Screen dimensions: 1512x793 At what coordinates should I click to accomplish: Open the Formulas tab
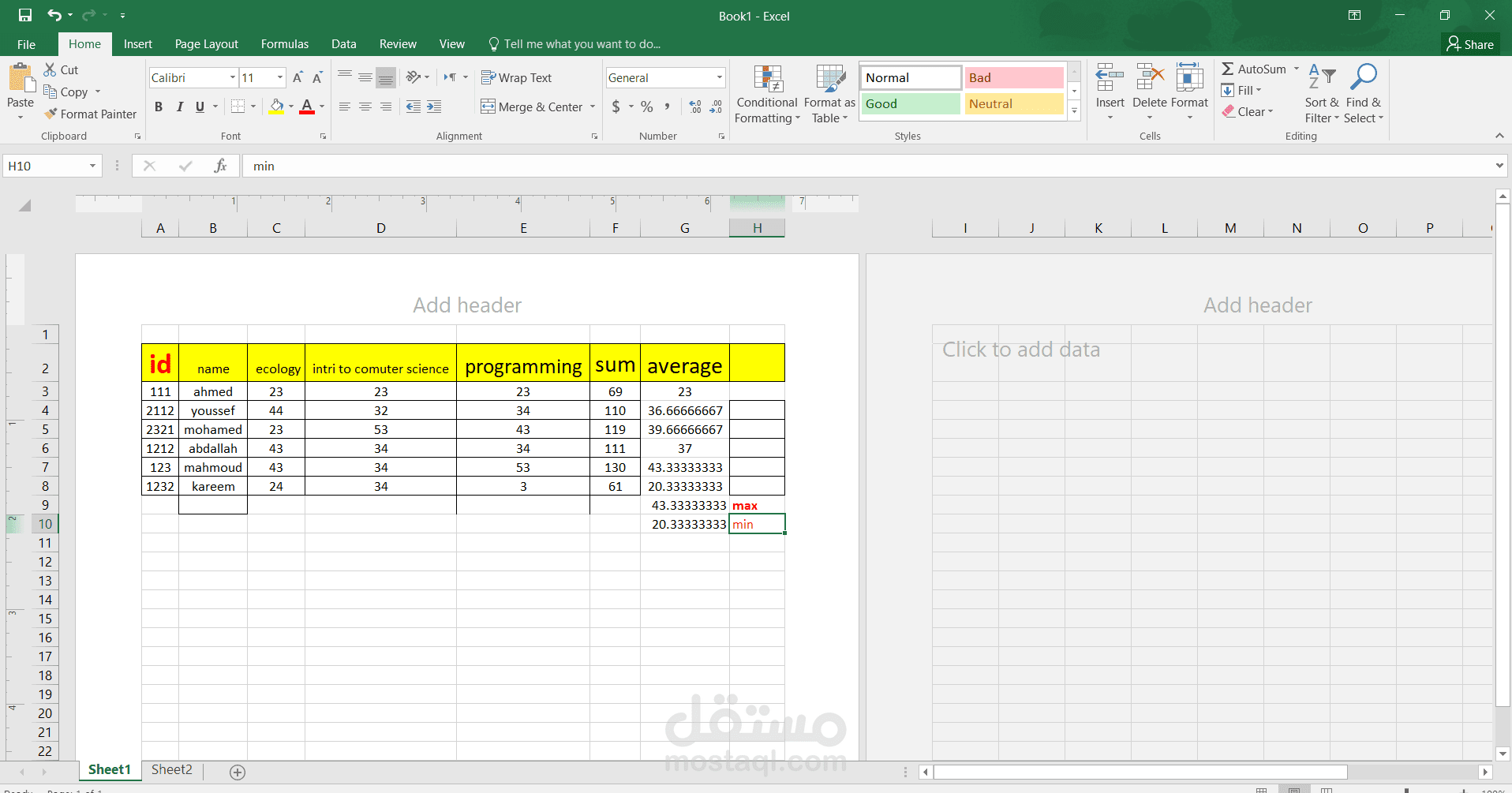pos(285,44)
